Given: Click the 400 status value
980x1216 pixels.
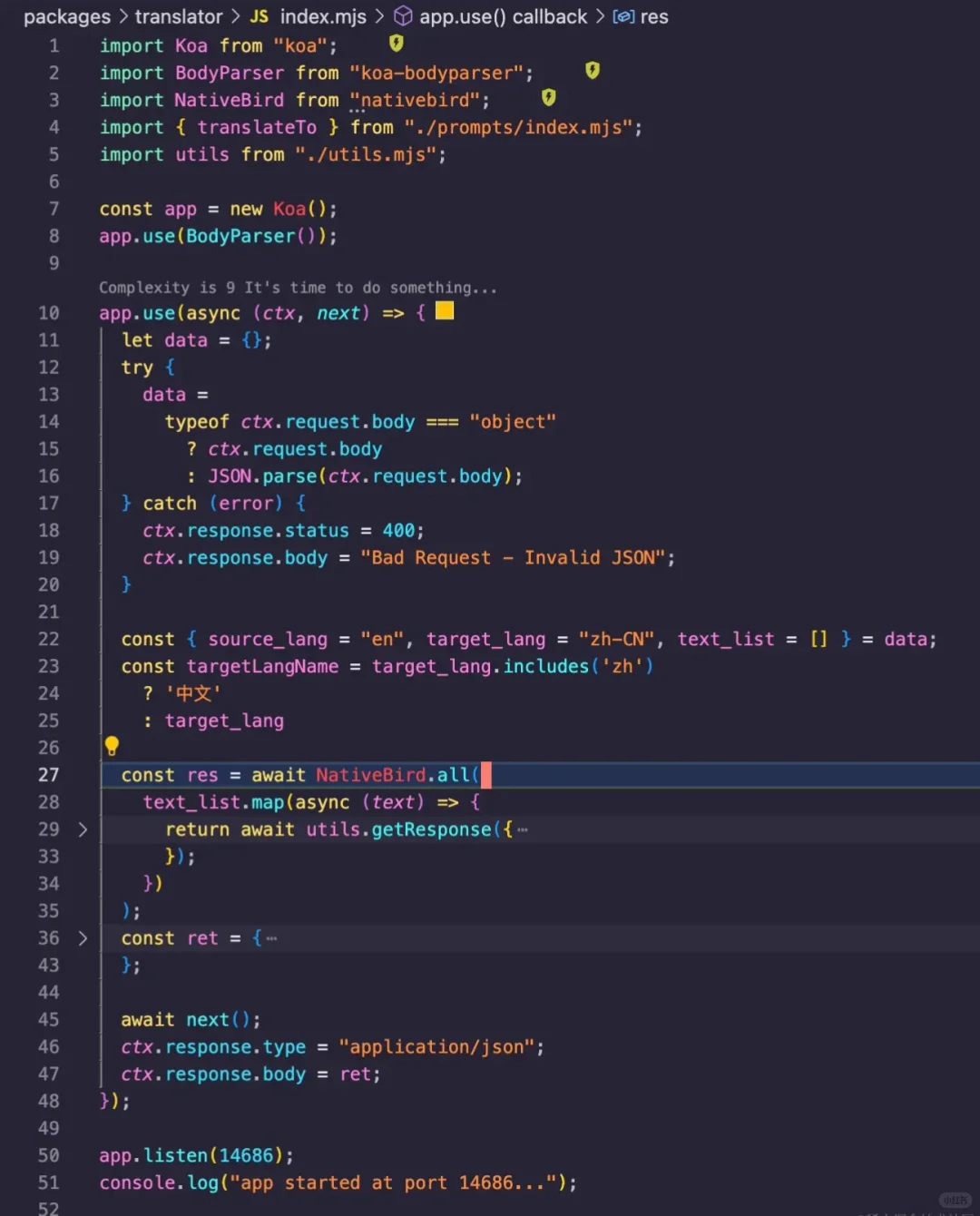Looking at the screenshot, I should coord(398,530).
